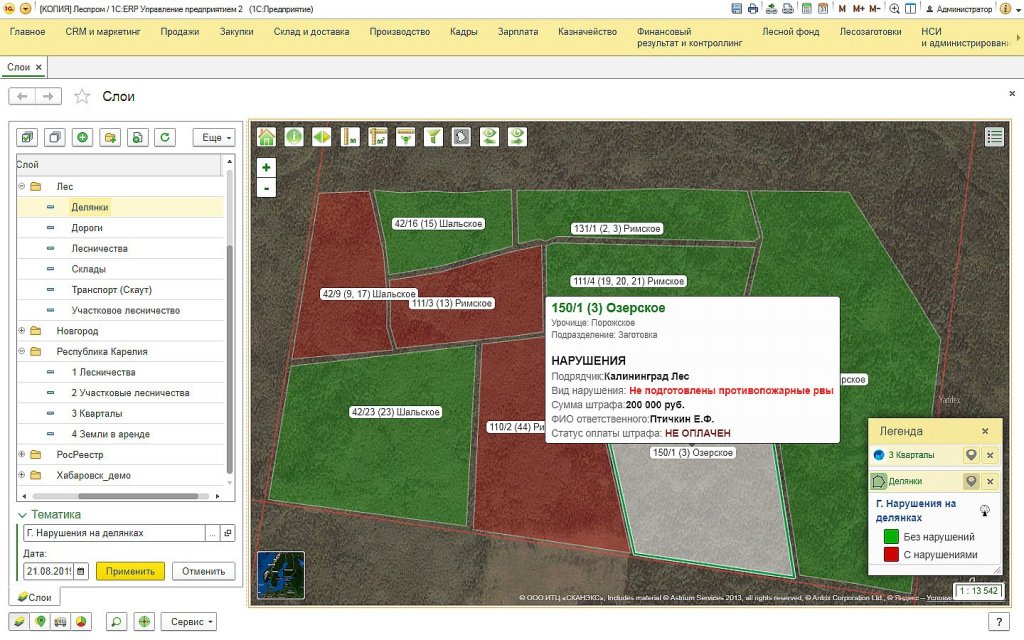Click the date input field under Тематика
This screenshot has width=1024, height=640.
click(x=49, y=571)
